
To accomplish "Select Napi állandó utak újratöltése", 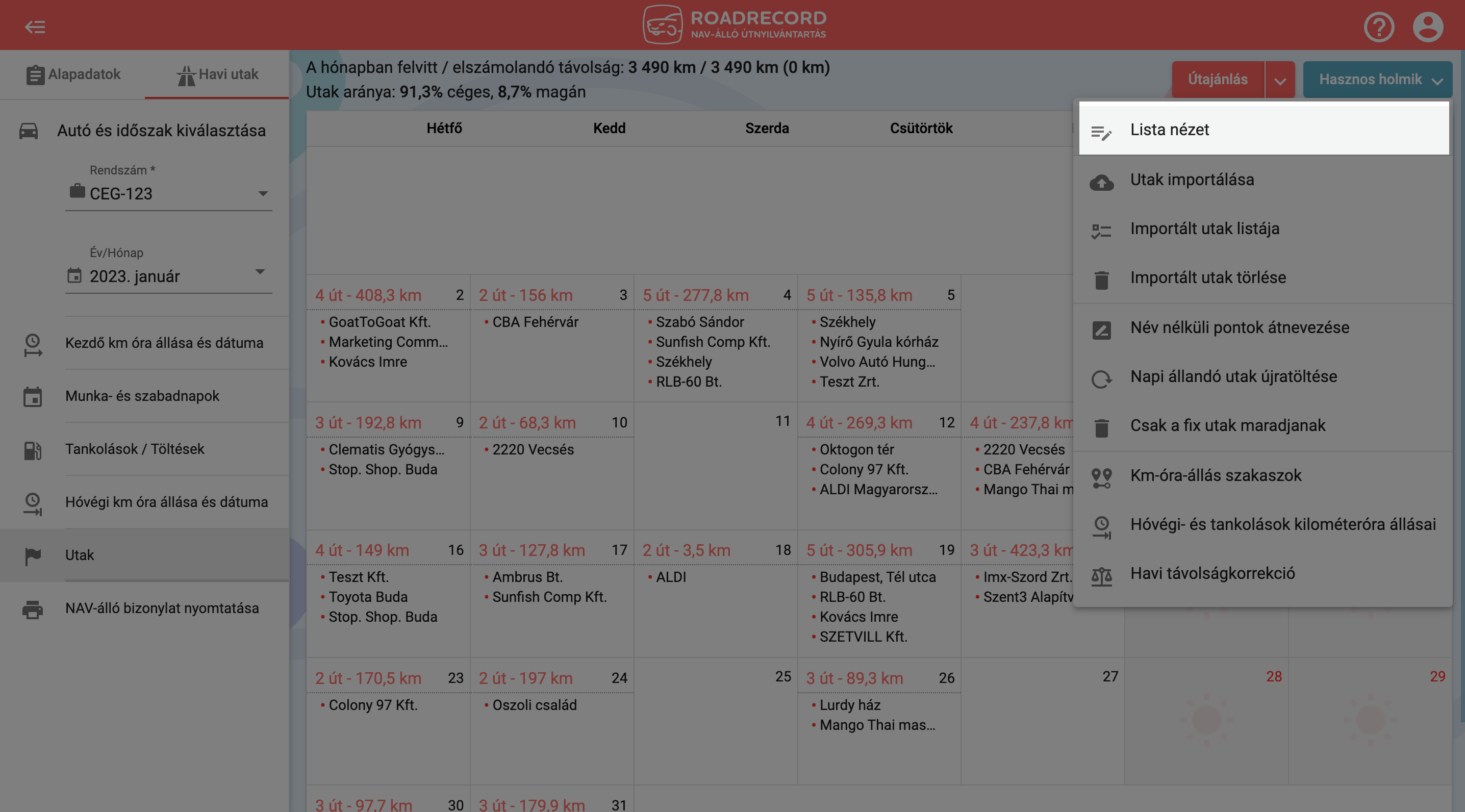I will 1264,376.
